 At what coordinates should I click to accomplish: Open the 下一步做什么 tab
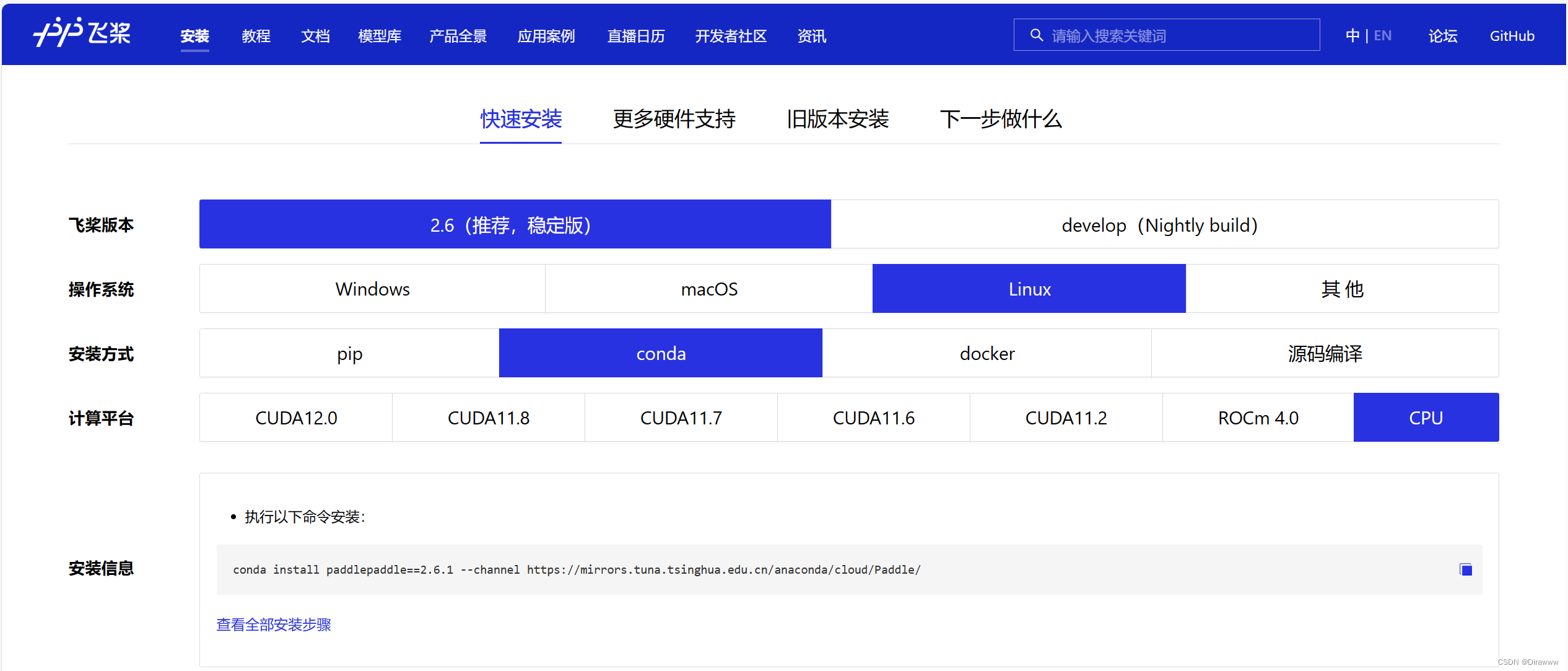tap(1000, 119)
